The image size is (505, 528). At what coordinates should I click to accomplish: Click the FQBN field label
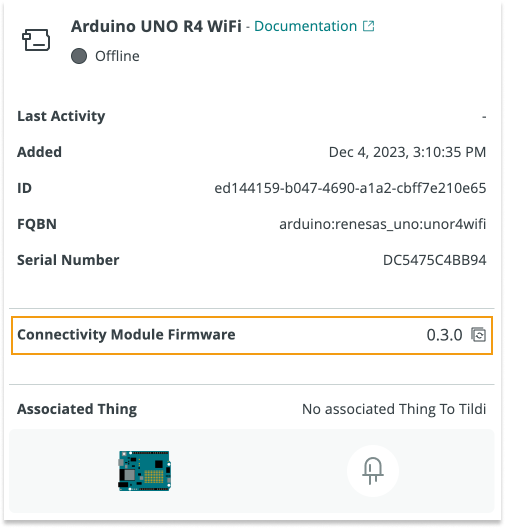37,224
